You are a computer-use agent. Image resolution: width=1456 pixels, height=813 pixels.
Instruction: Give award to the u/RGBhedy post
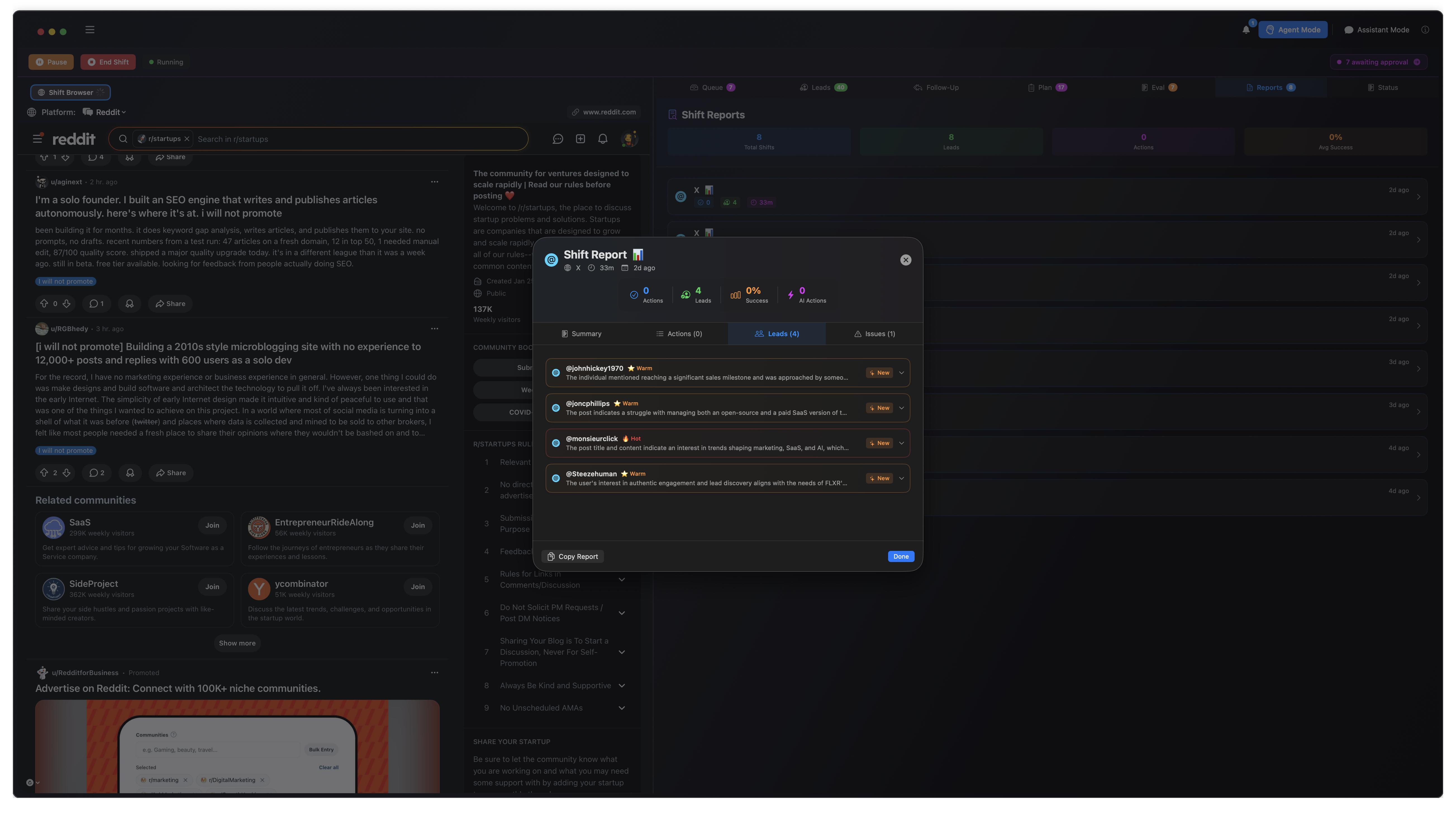coord(130,473)
